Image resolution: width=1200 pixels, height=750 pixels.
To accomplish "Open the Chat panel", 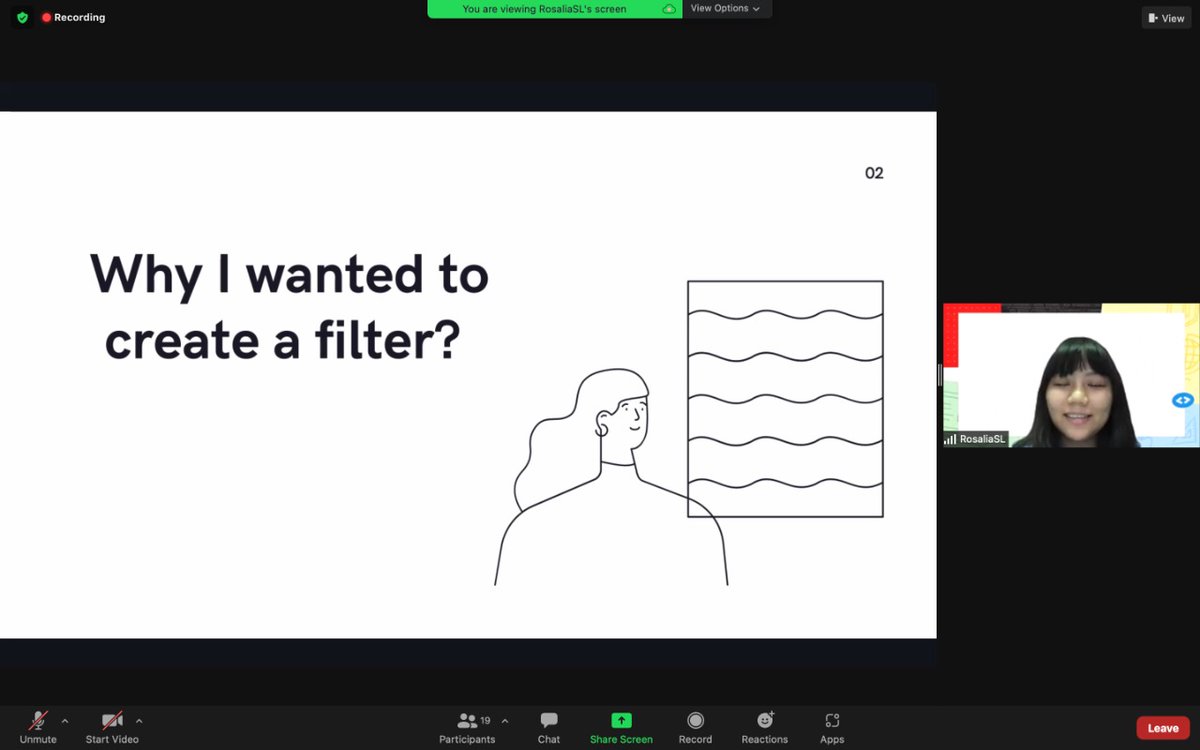I will pyautogui.click(x=549, y=727).
